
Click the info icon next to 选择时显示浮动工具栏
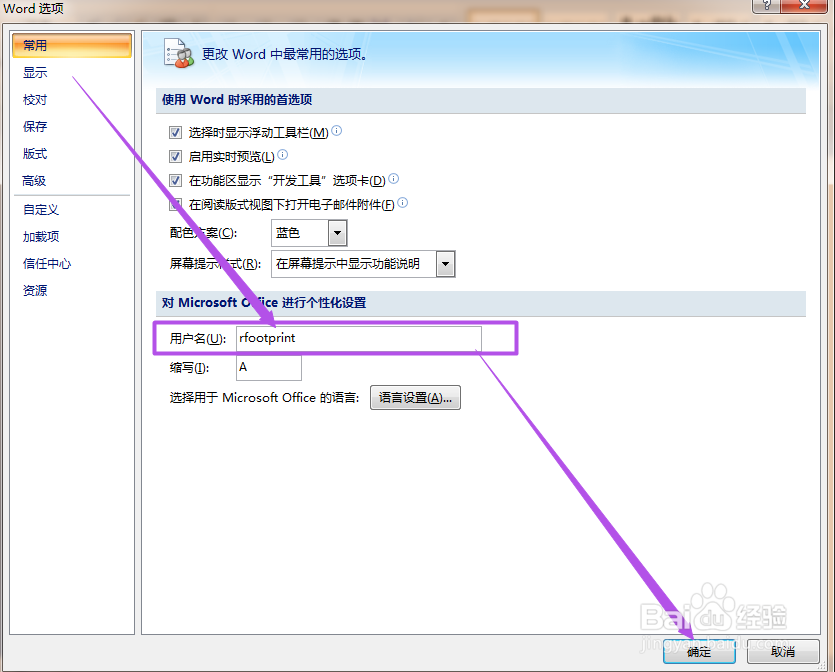click(337, 129)
